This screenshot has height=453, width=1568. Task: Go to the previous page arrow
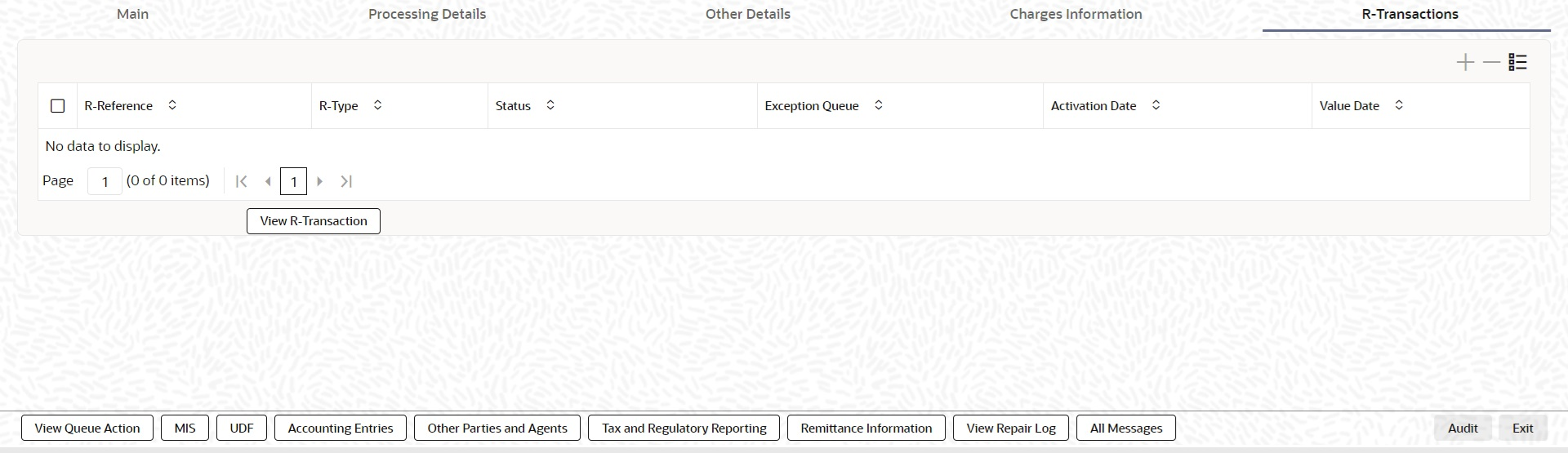(x=268, y=181)
